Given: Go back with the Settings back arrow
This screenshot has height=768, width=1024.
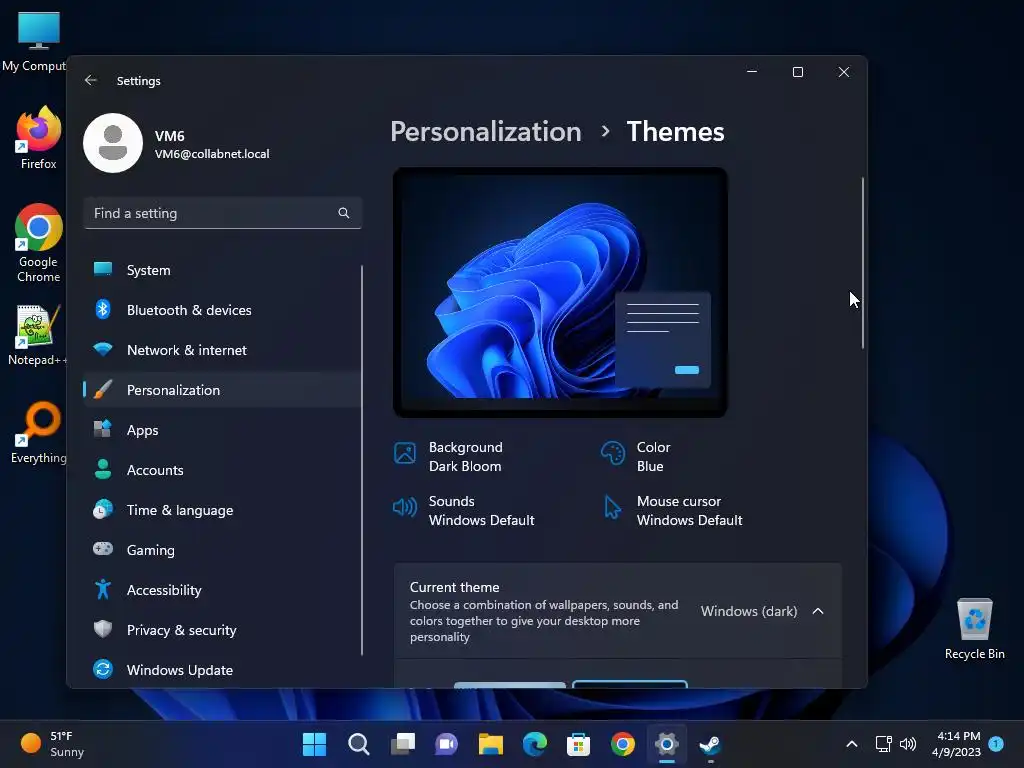Looking at the screenshot, I should (91, 80).
